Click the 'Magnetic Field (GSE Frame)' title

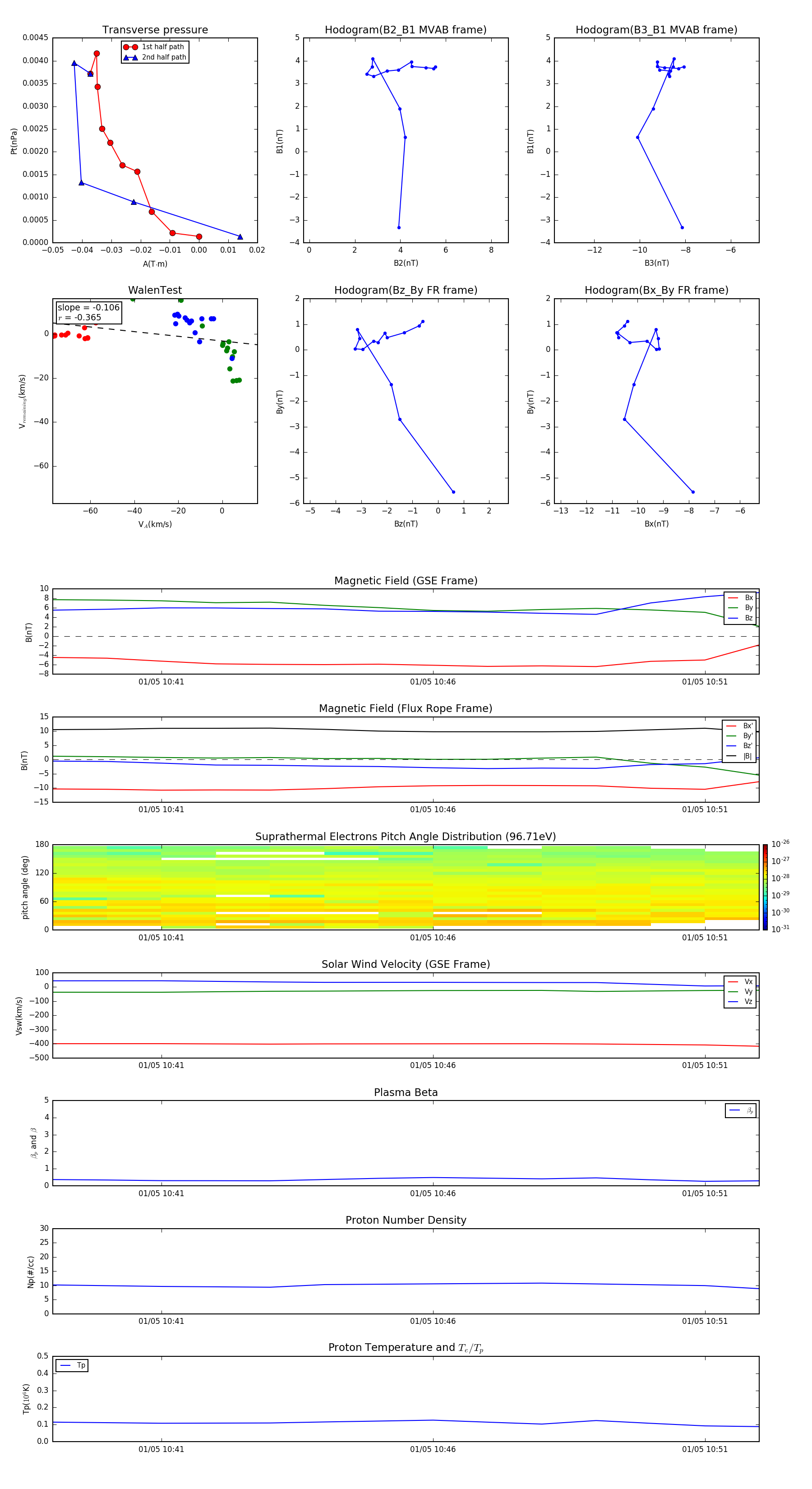pyautogui.click(x=406, y=581)
